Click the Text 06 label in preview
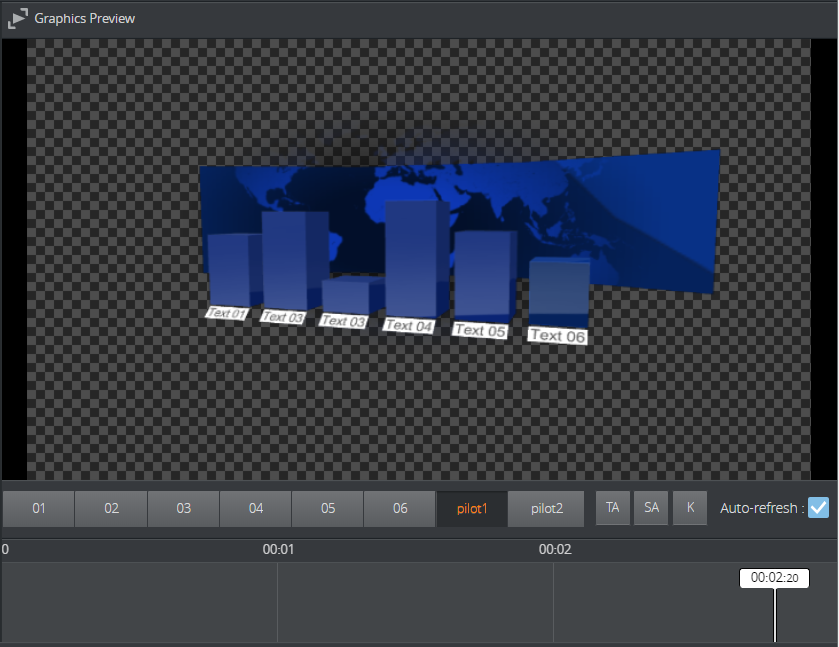The width and height of the screenshot is (839, 647). coord(558,336)
